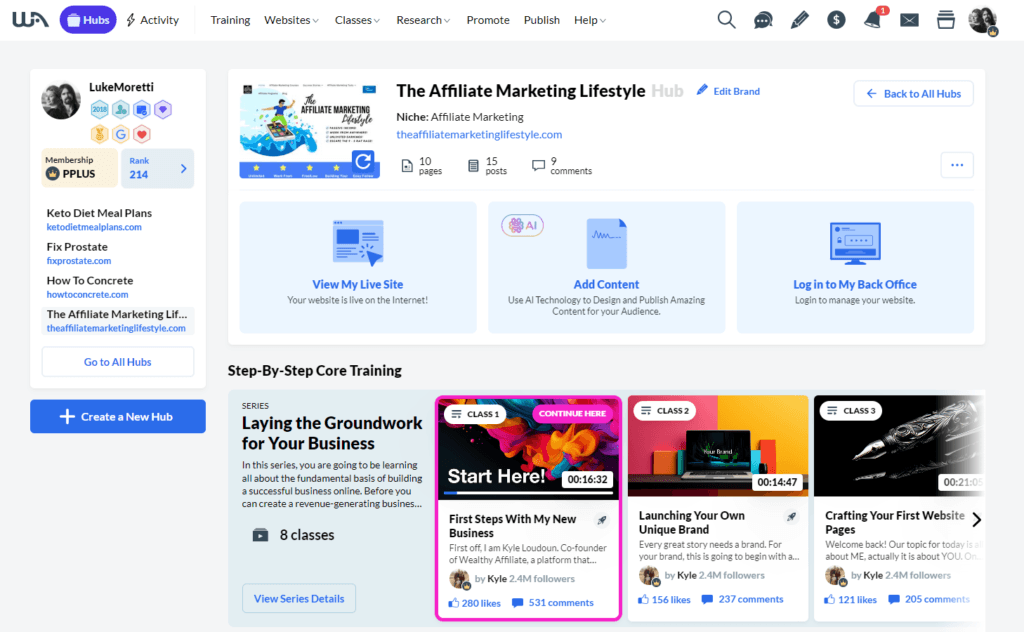This screenshot has width=1024, height=632.
Task: Open fixprostate.com link
Action: coord(79,261)
